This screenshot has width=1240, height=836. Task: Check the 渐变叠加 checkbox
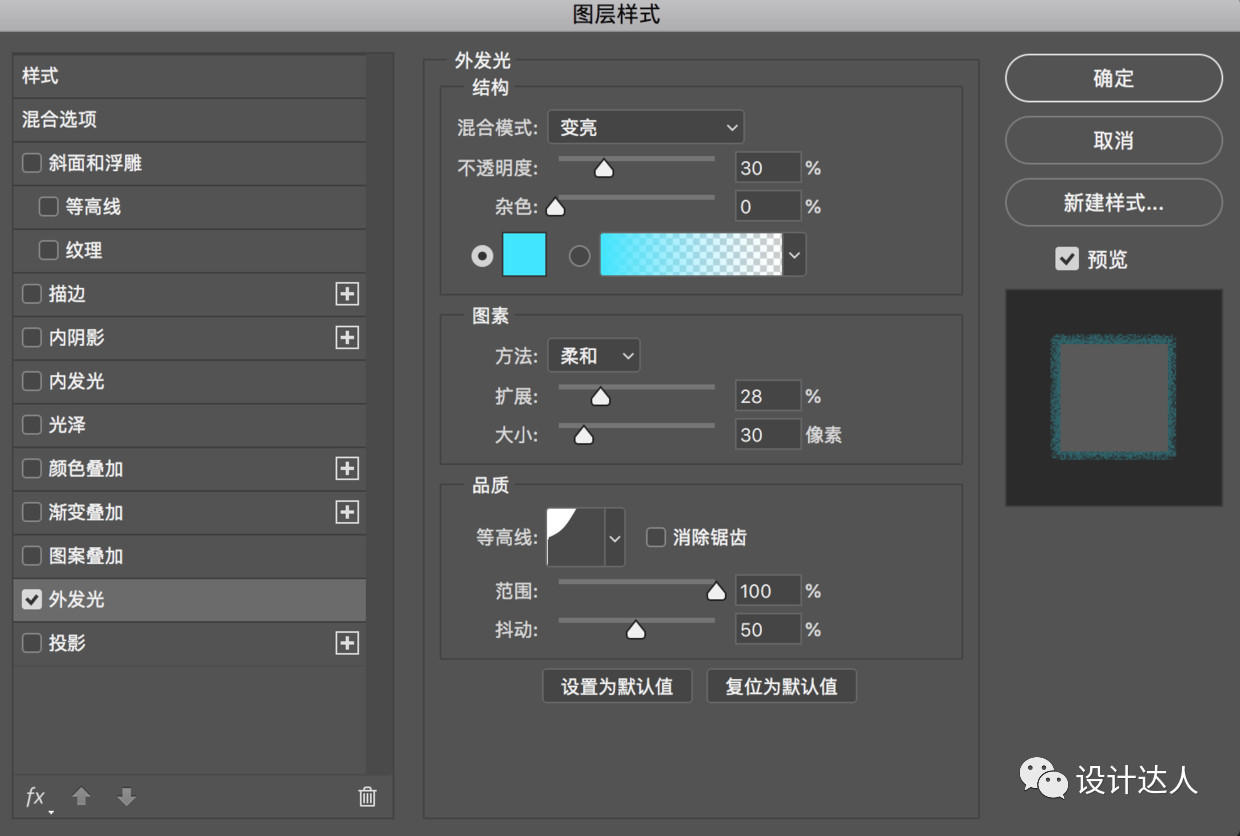[x=32, y=512]
